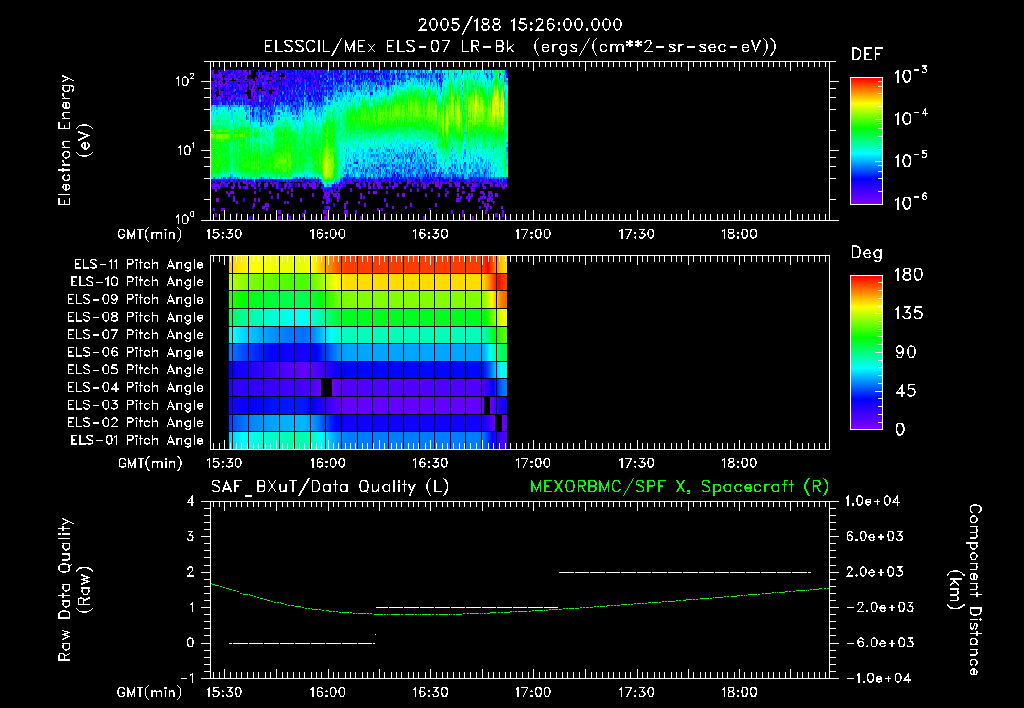Viewport: 1024px width, 708px height.
Task: Click the ELS-03 Pitch Angle row label
Action: (136, 405)
